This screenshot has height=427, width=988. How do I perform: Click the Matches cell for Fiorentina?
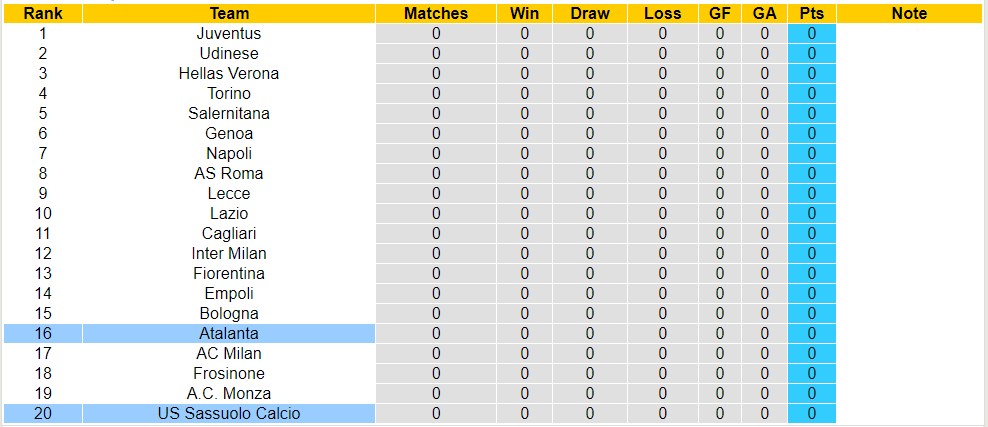(436, 273)
